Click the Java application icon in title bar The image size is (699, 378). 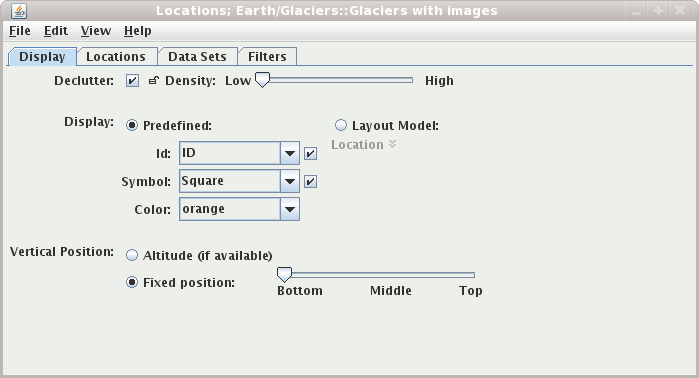(x=19, y=11)
